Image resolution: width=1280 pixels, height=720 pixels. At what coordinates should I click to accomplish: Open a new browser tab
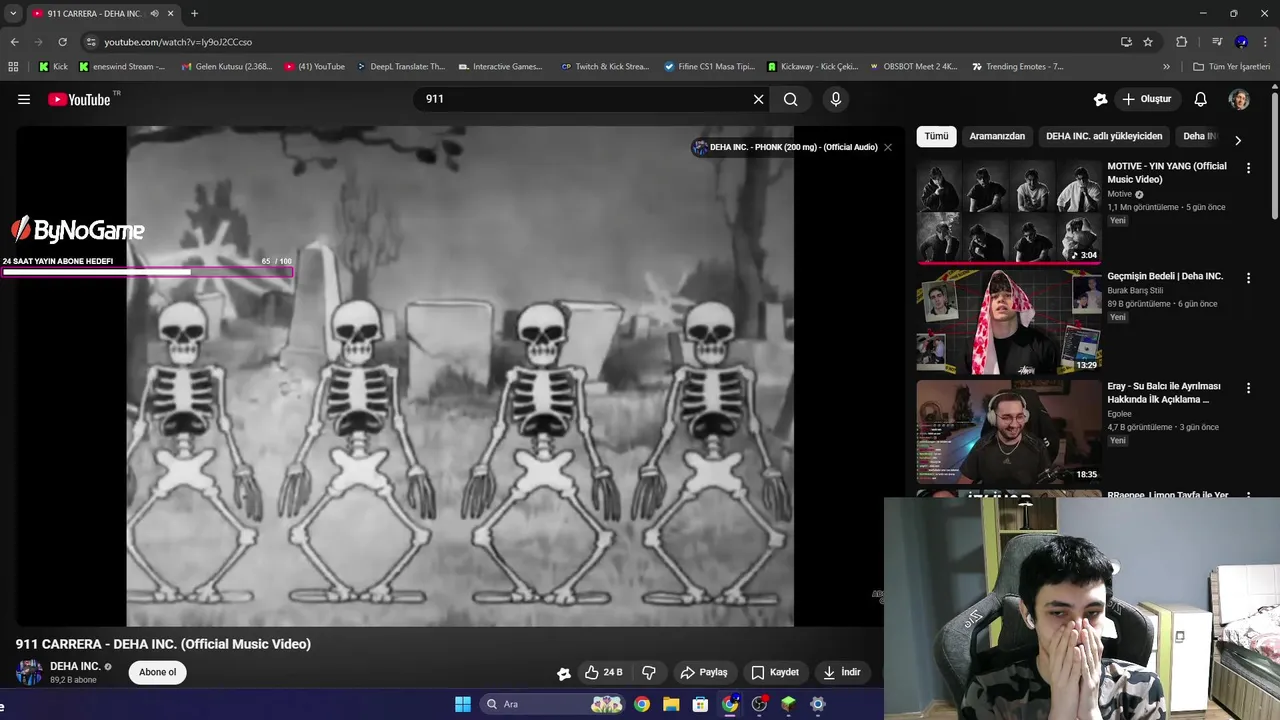(x=194, y=13)
